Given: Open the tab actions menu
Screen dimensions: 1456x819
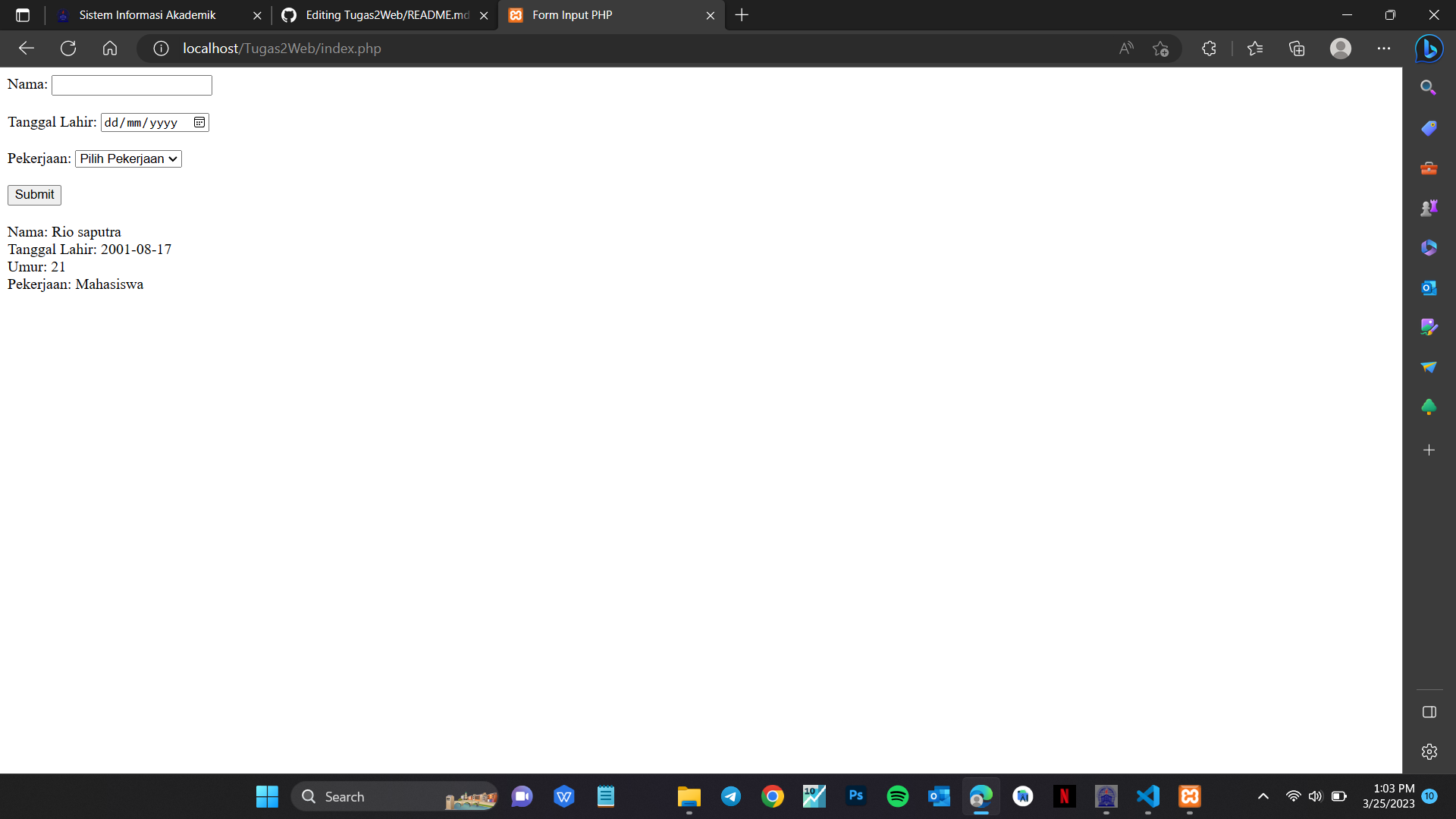Looking at the screenshot, I should click(x=23, y=14).
